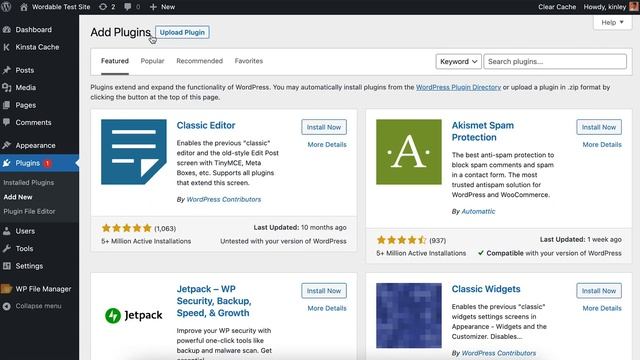Click the Akismet star rating
Viewport: 640px width, 360px height.
402,240
